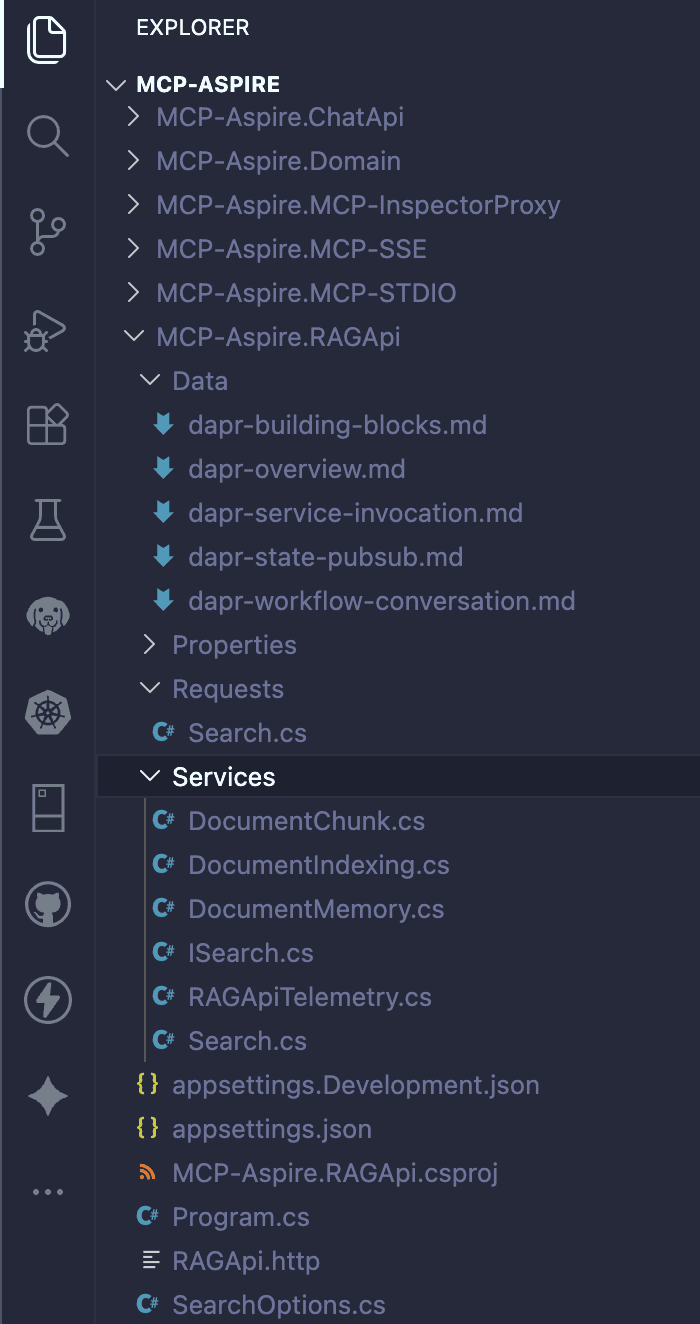The height and width of the screenshot is (1324, 700).
Task: Click C# icon beside Program.cs
Action: [147, 1216]
